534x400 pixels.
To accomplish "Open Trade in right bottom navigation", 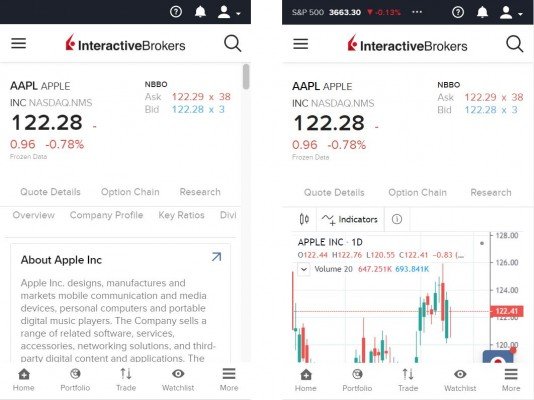I will point(408,380).
